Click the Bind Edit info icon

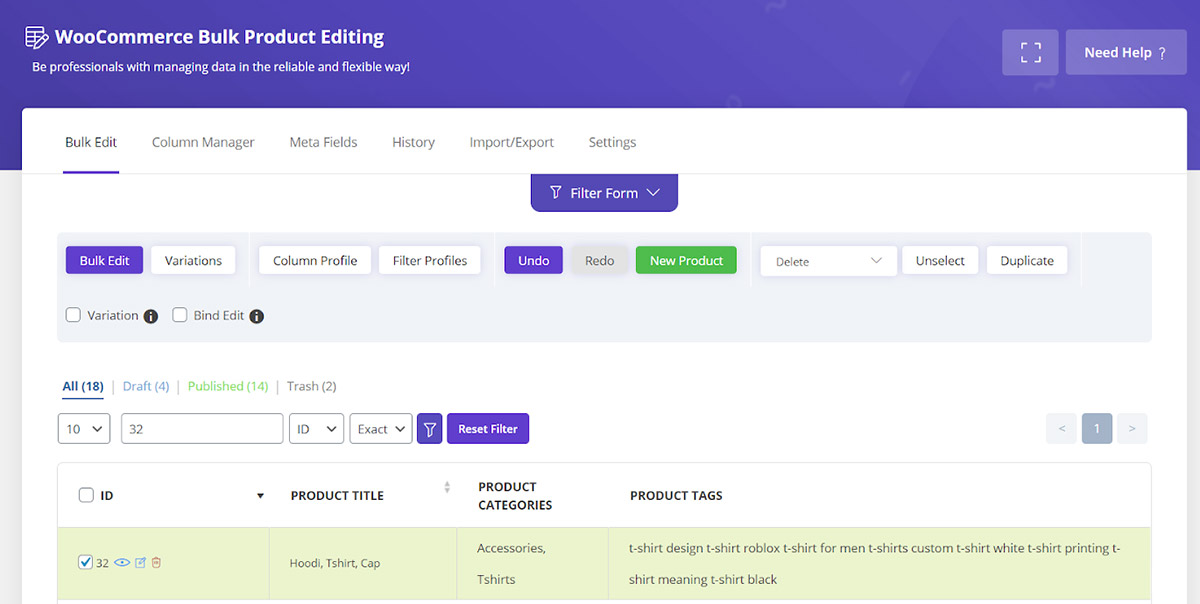256,316
